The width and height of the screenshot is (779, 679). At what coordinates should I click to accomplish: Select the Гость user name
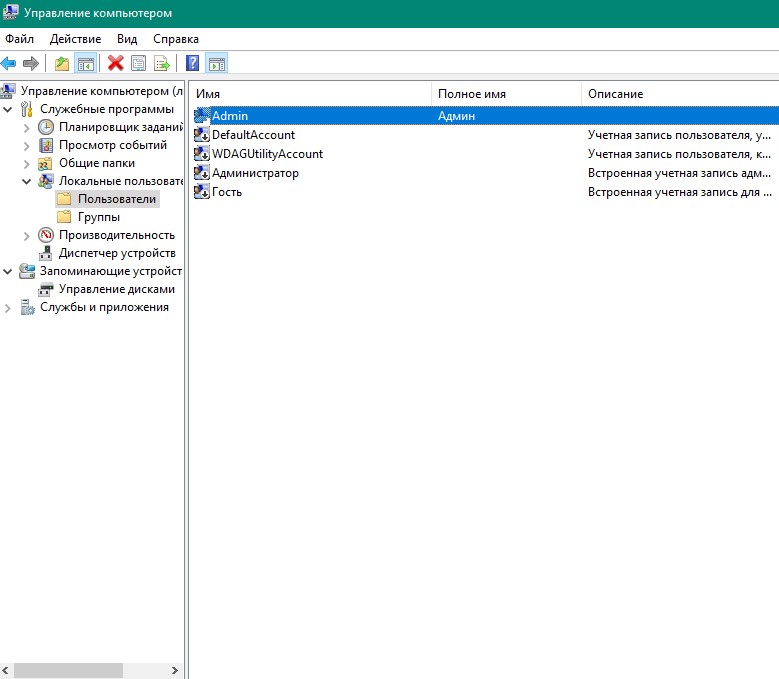point(227,192)
